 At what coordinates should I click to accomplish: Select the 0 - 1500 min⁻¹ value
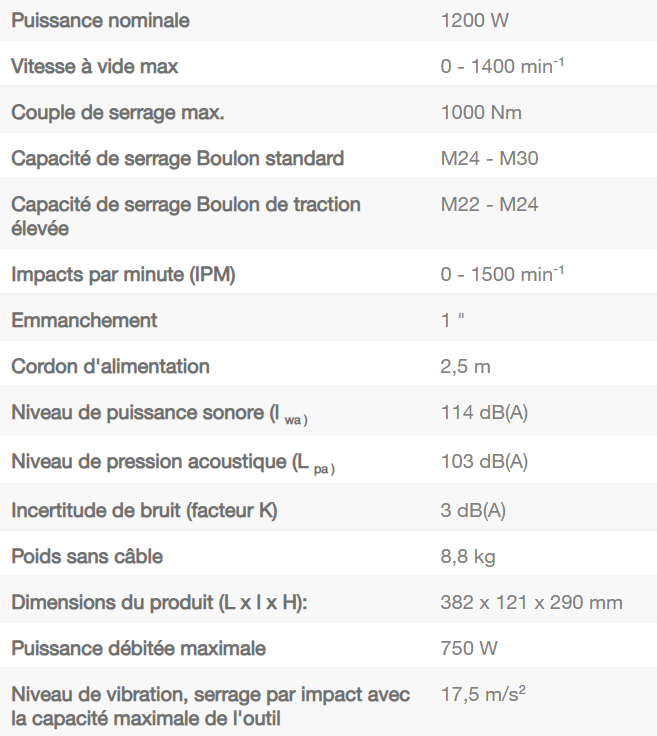coord(502,274)
